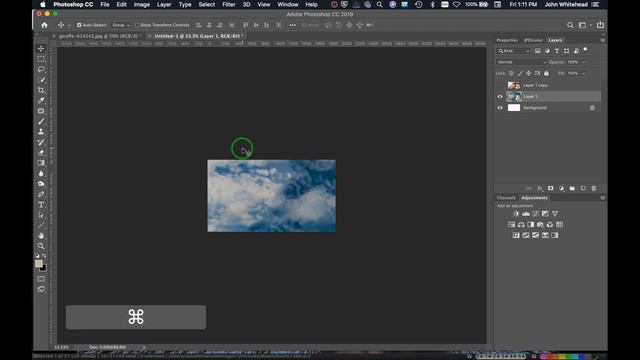Open Adjustments panel flyout menu
The image size is (640, 360).
[x=602, y=198]
